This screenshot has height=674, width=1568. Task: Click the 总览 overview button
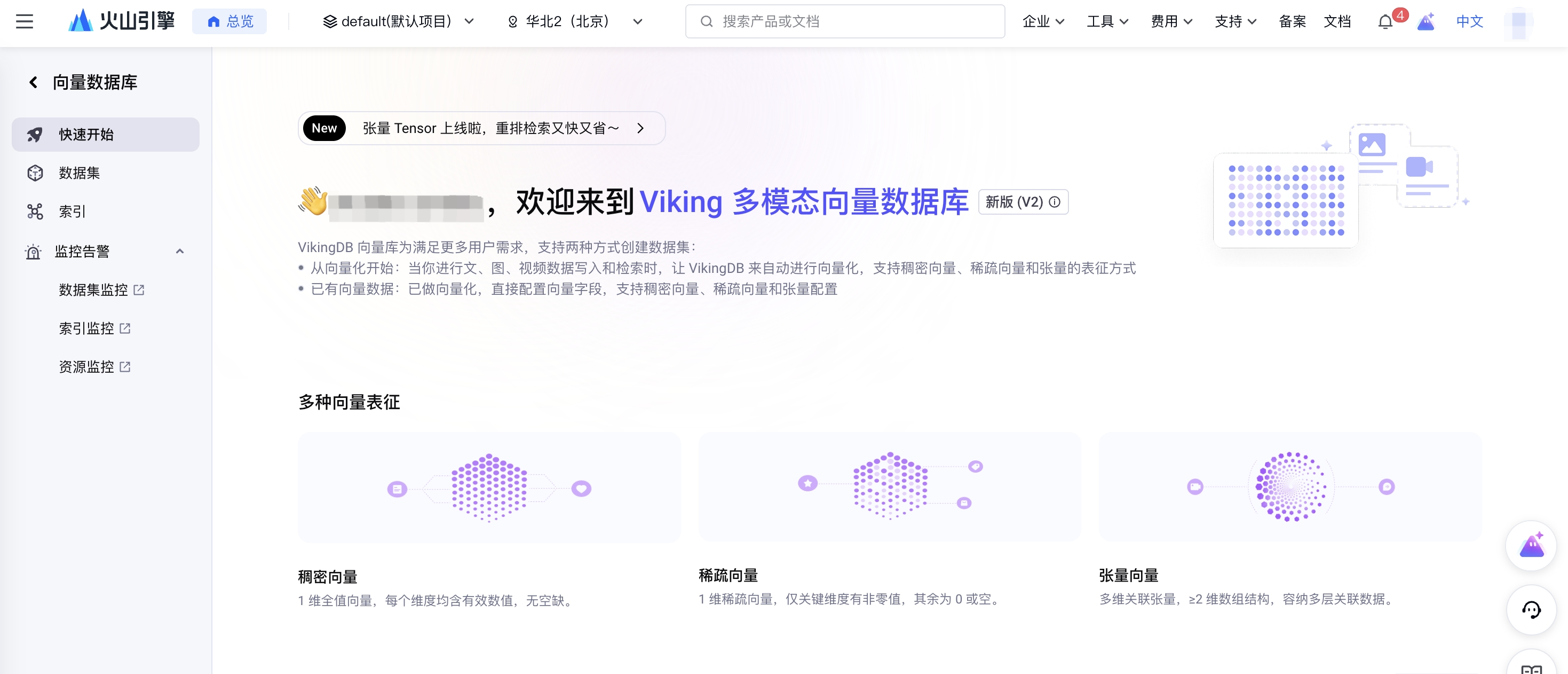tap(229, 22)
